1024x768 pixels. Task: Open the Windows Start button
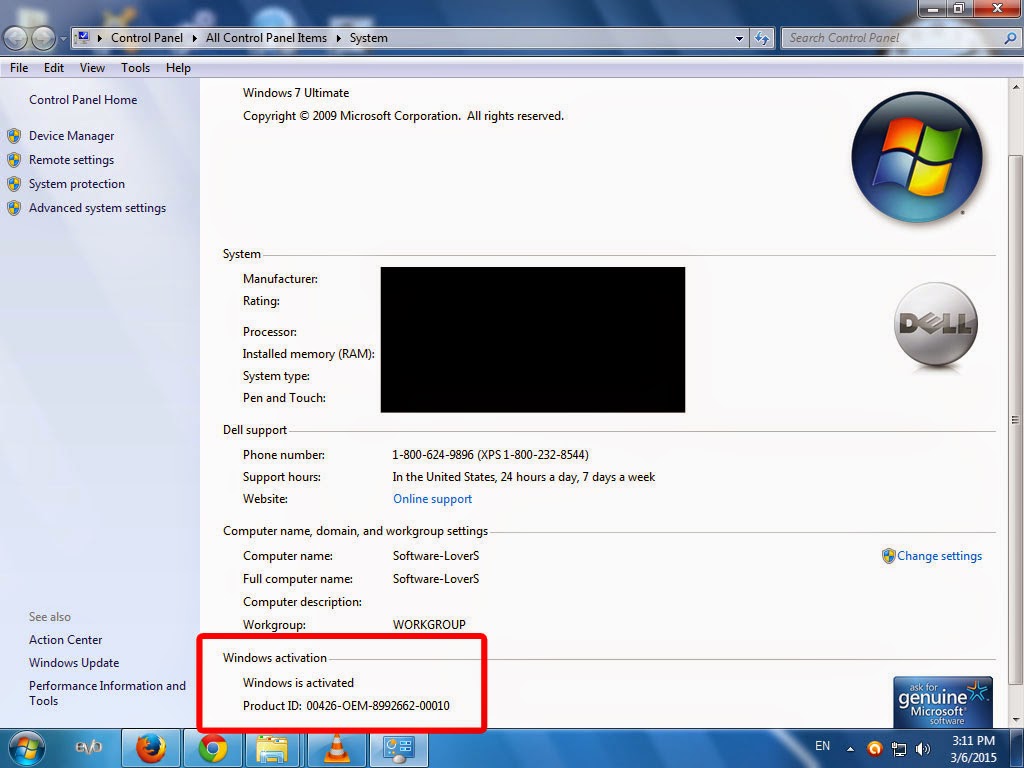pos(26,748)
